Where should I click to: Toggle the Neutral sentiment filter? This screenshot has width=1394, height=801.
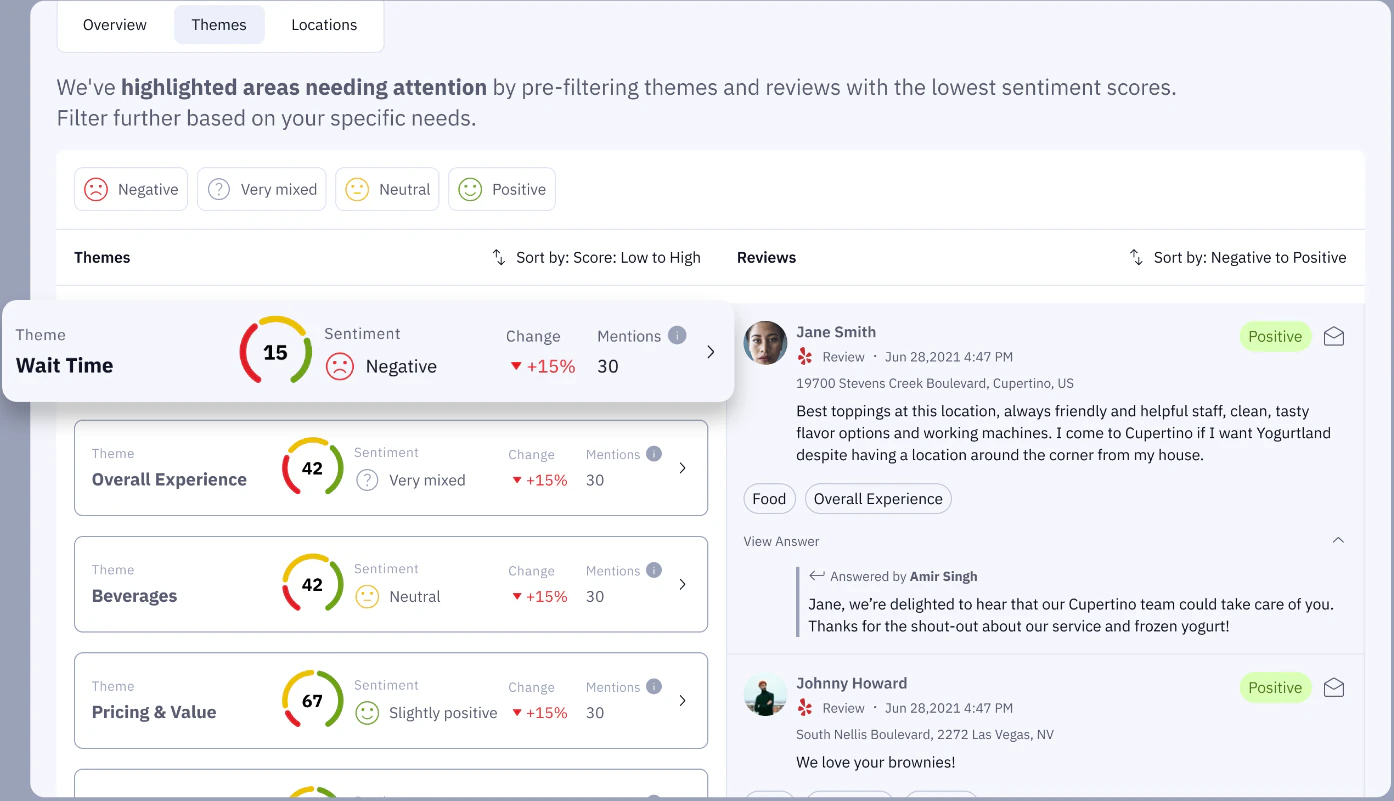click(x=387, y=189)
